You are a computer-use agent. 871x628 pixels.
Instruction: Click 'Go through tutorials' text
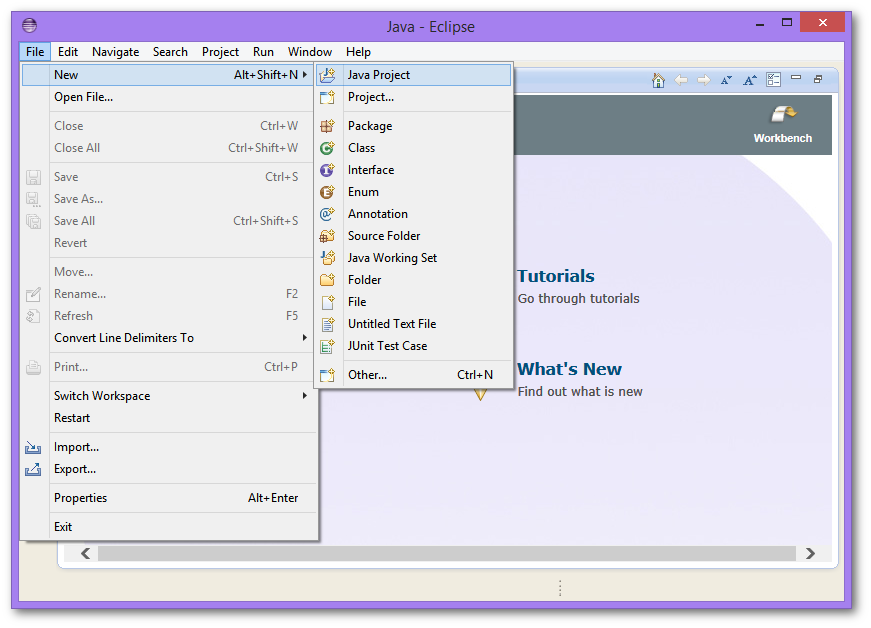pyautogui.click(x=578, y=299)
